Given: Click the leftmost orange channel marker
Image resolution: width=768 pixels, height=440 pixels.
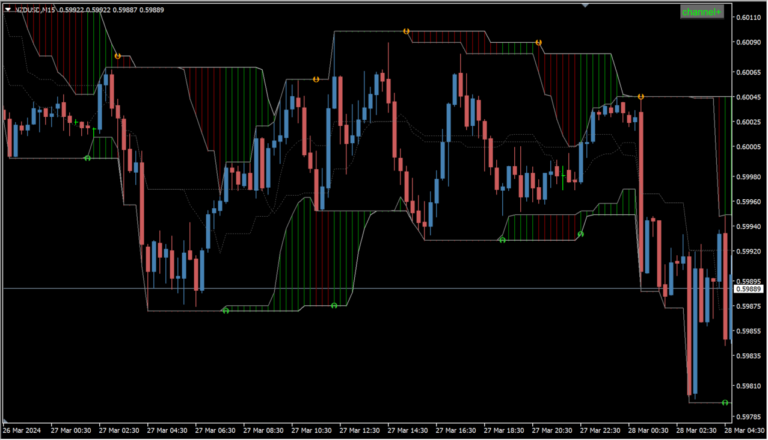Looking at the screenshot, I should coord(118,56).
